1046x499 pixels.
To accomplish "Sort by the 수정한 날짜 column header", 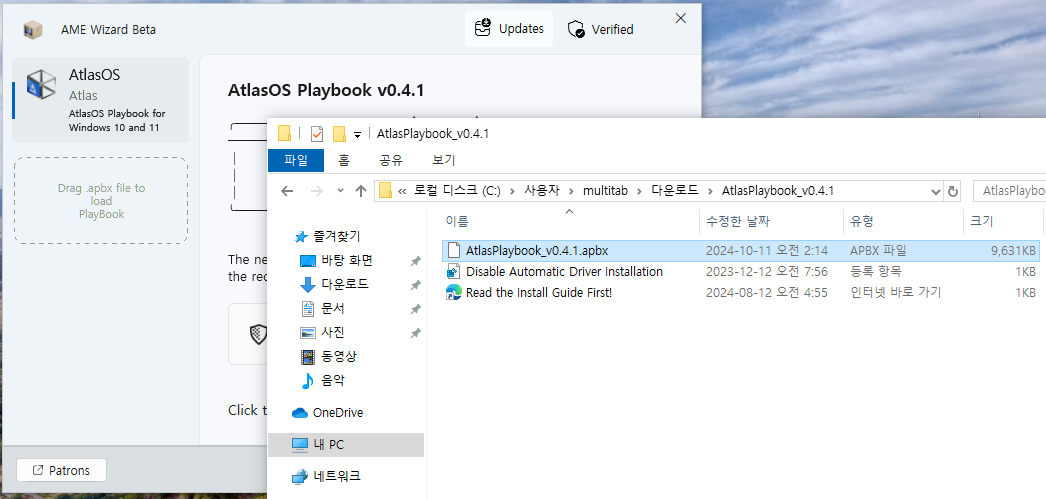I will click(x=770, y=221).
